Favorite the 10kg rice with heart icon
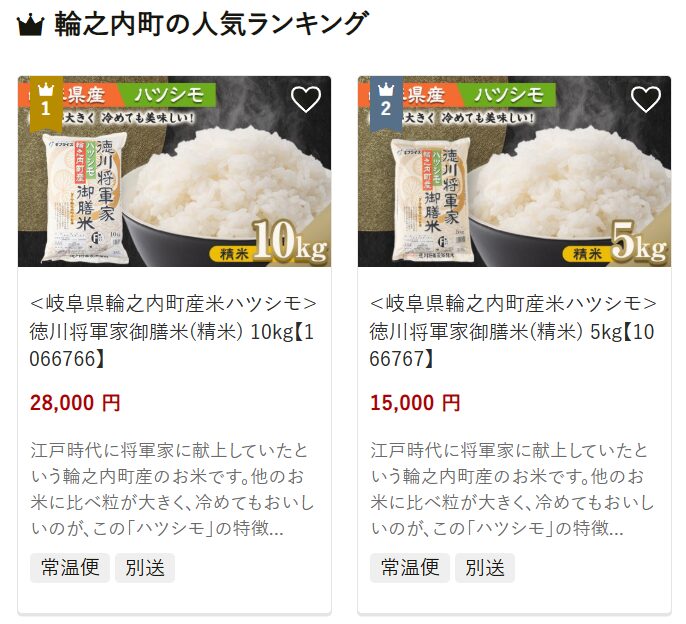This screenshot has height=624, width=686. point(306,100)
